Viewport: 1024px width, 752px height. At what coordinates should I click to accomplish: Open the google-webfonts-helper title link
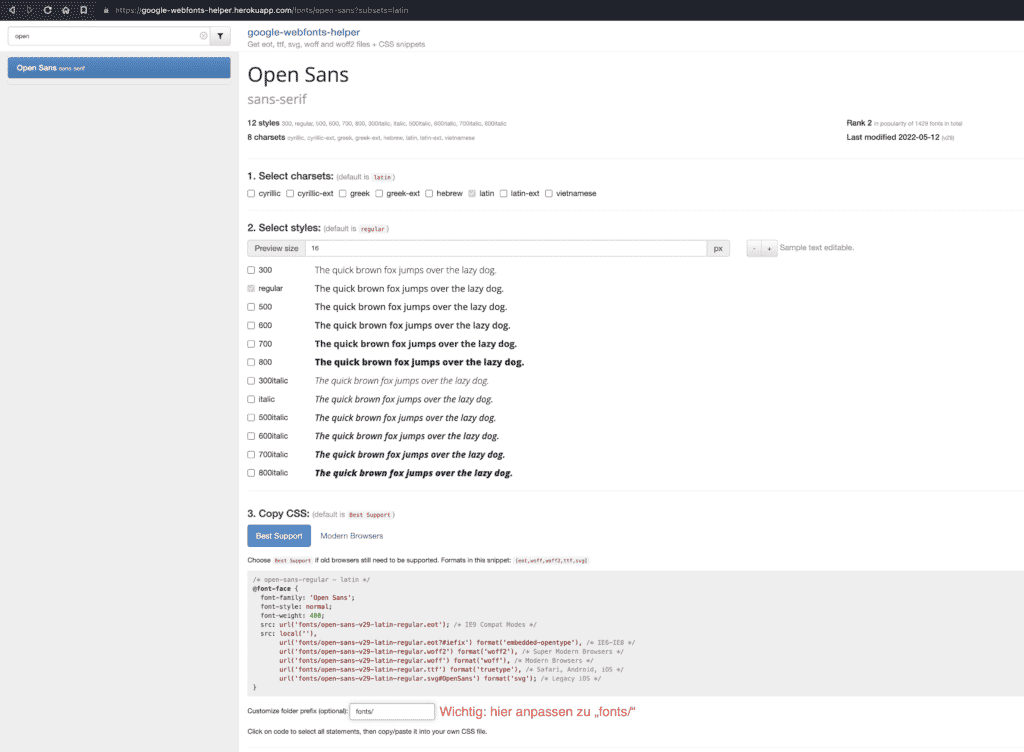(303, 32)
